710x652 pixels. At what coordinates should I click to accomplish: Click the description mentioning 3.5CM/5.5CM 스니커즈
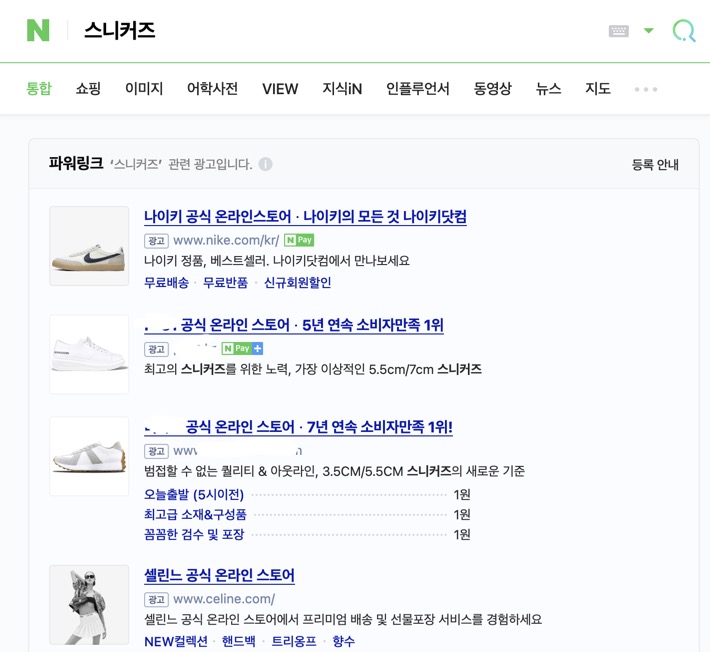334,471
